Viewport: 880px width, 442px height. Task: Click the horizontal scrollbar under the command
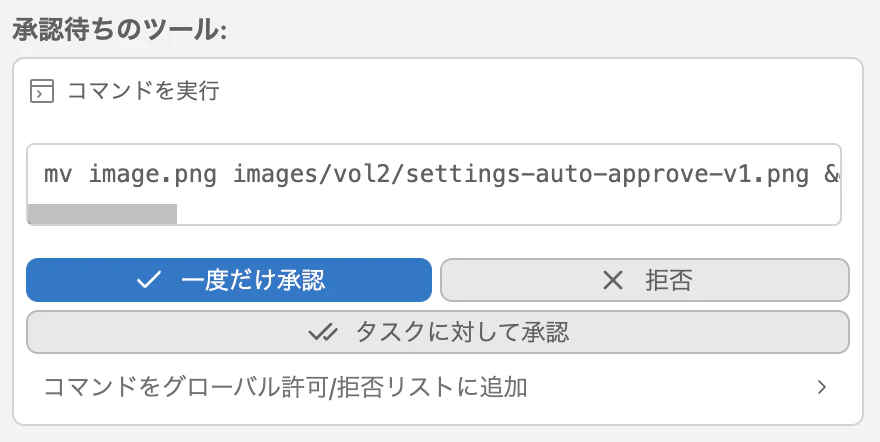click(102, 214)
